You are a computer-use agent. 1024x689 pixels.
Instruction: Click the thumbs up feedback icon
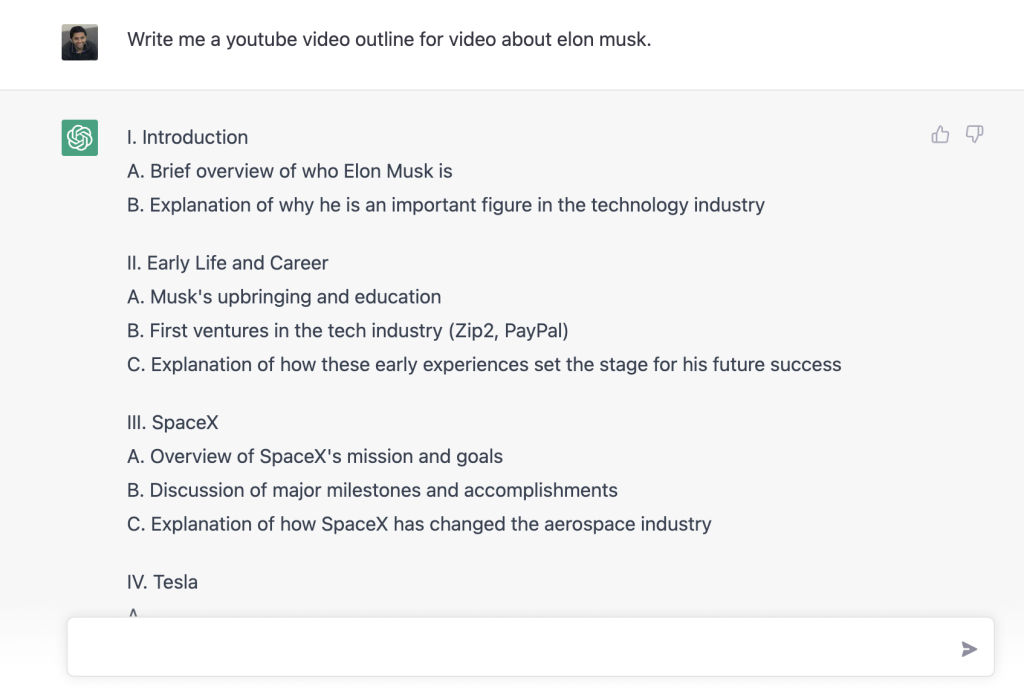[x=940, y=135]
